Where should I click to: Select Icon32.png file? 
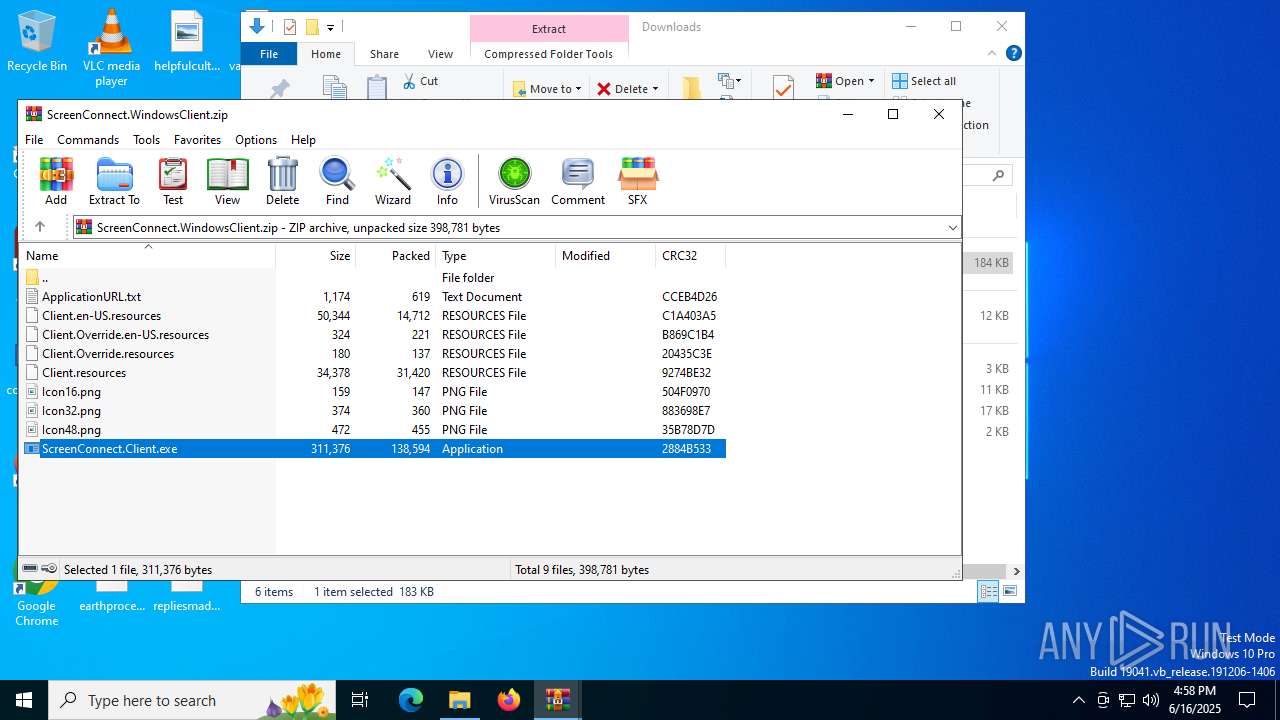[x=374, y=411]
